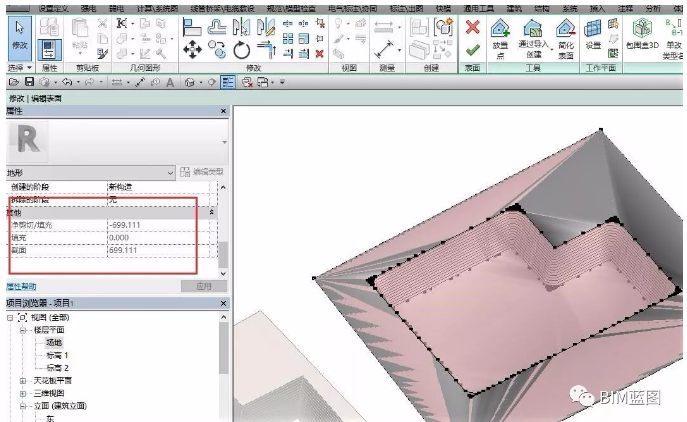This screenshot has height=422, width=687.
Task: Select the 标高 1 view in the project browser
Action: click(x=57, y=355)
